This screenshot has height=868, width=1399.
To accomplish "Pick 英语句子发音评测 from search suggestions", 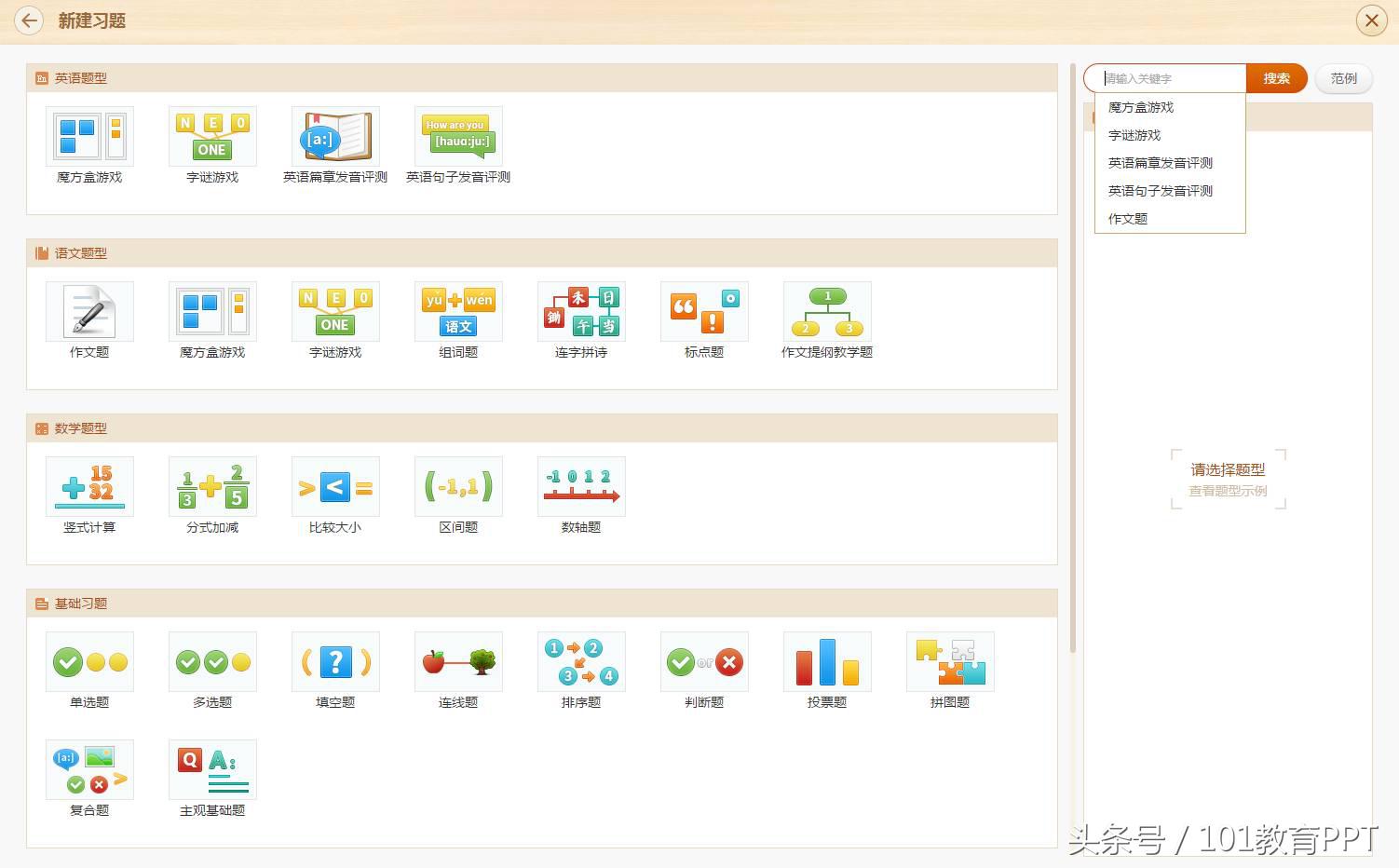I will 1170,191.
